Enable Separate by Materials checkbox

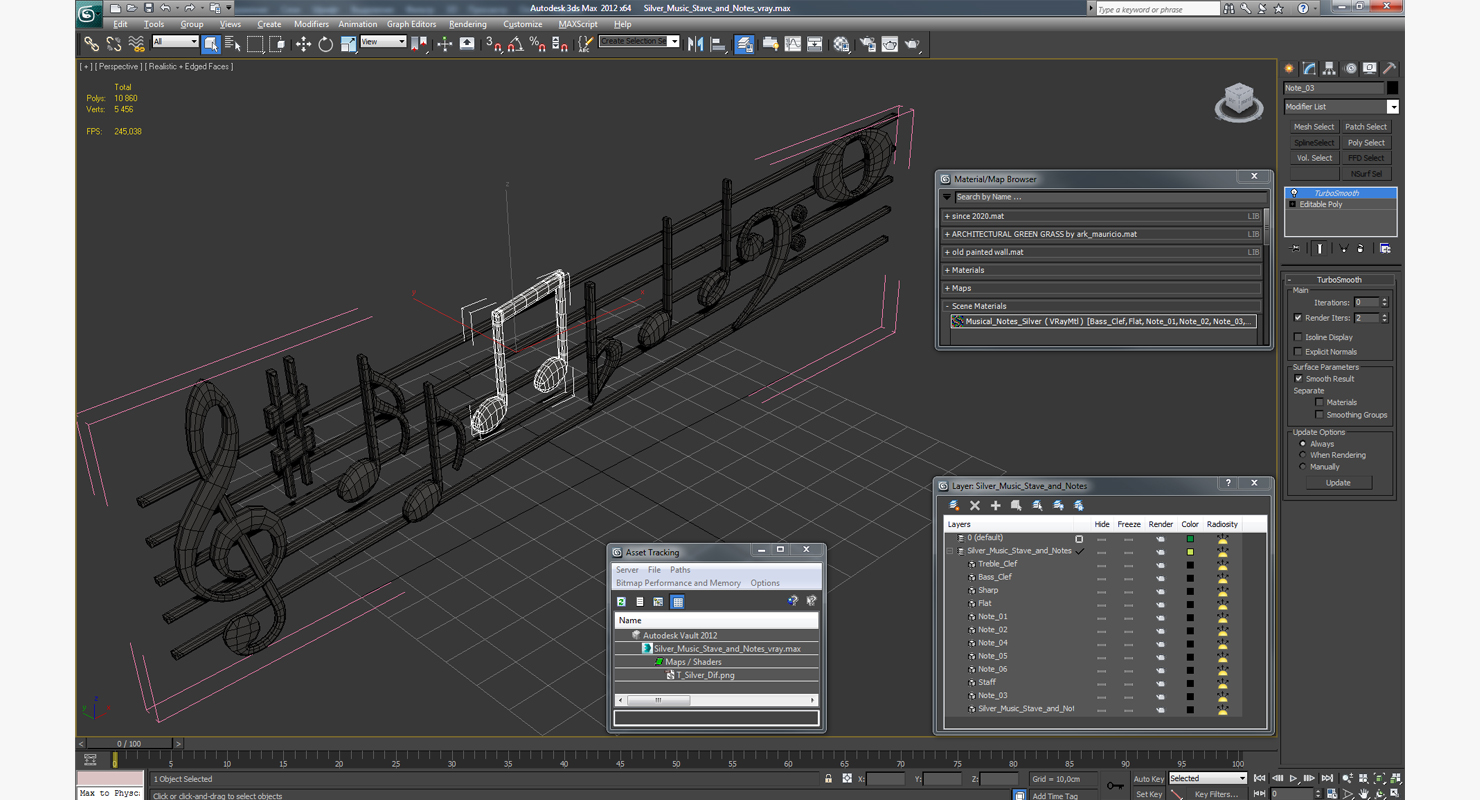tap(1319, 402)
